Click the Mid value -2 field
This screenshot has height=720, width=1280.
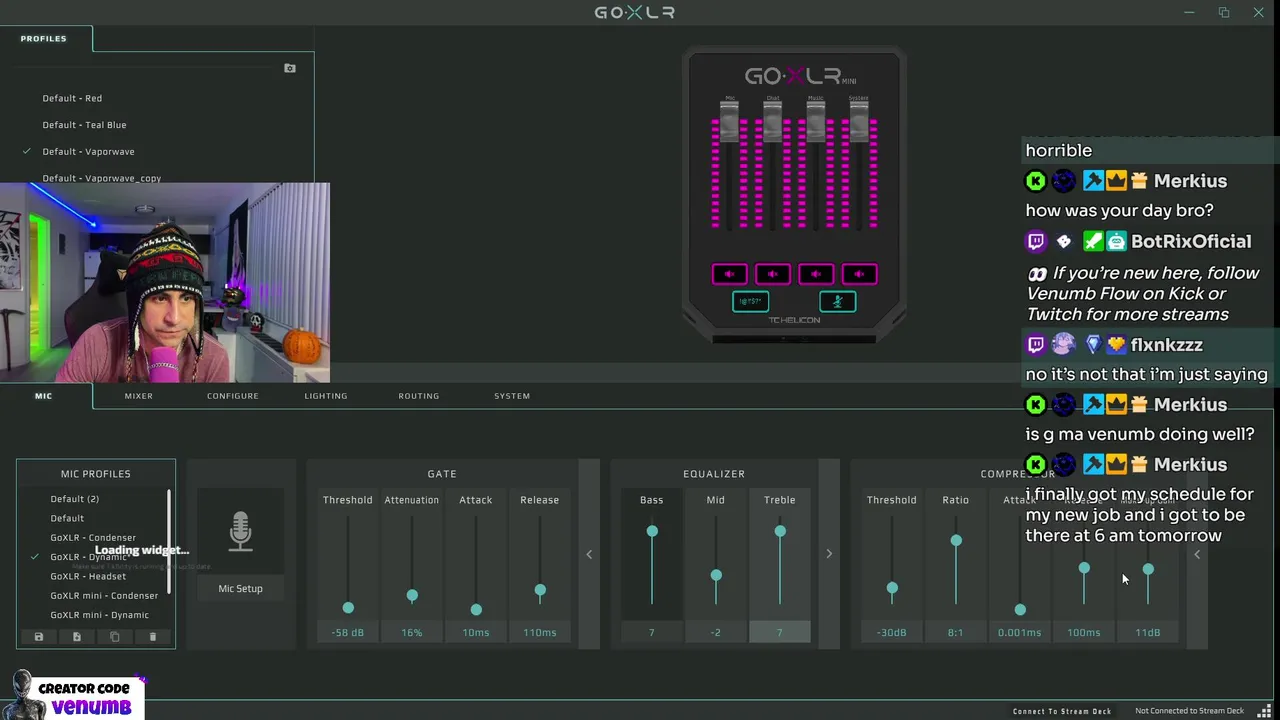tap(716, 633)
